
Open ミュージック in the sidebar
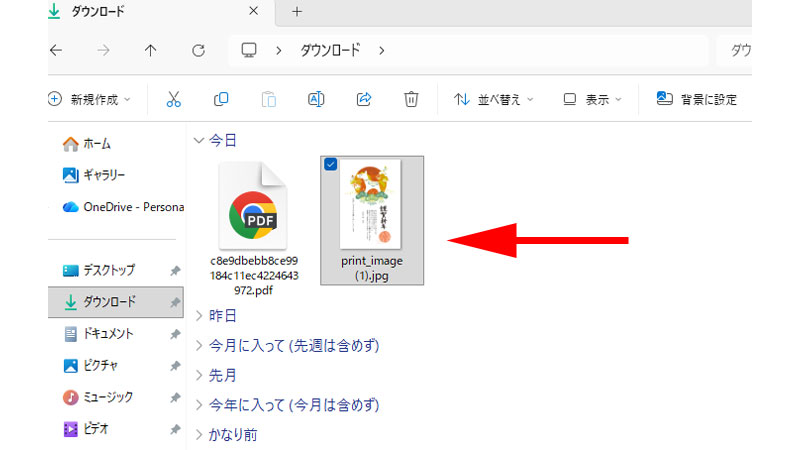click(x=97, y=397)
